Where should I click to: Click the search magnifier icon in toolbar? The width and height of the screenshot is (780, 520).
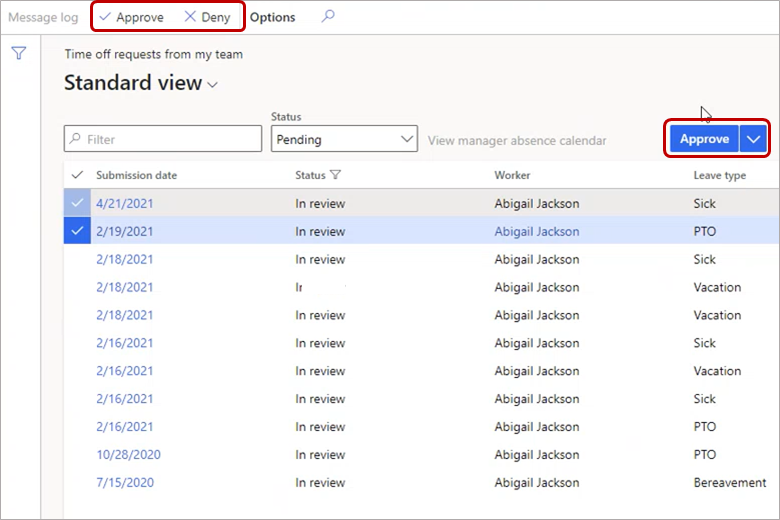328,17
